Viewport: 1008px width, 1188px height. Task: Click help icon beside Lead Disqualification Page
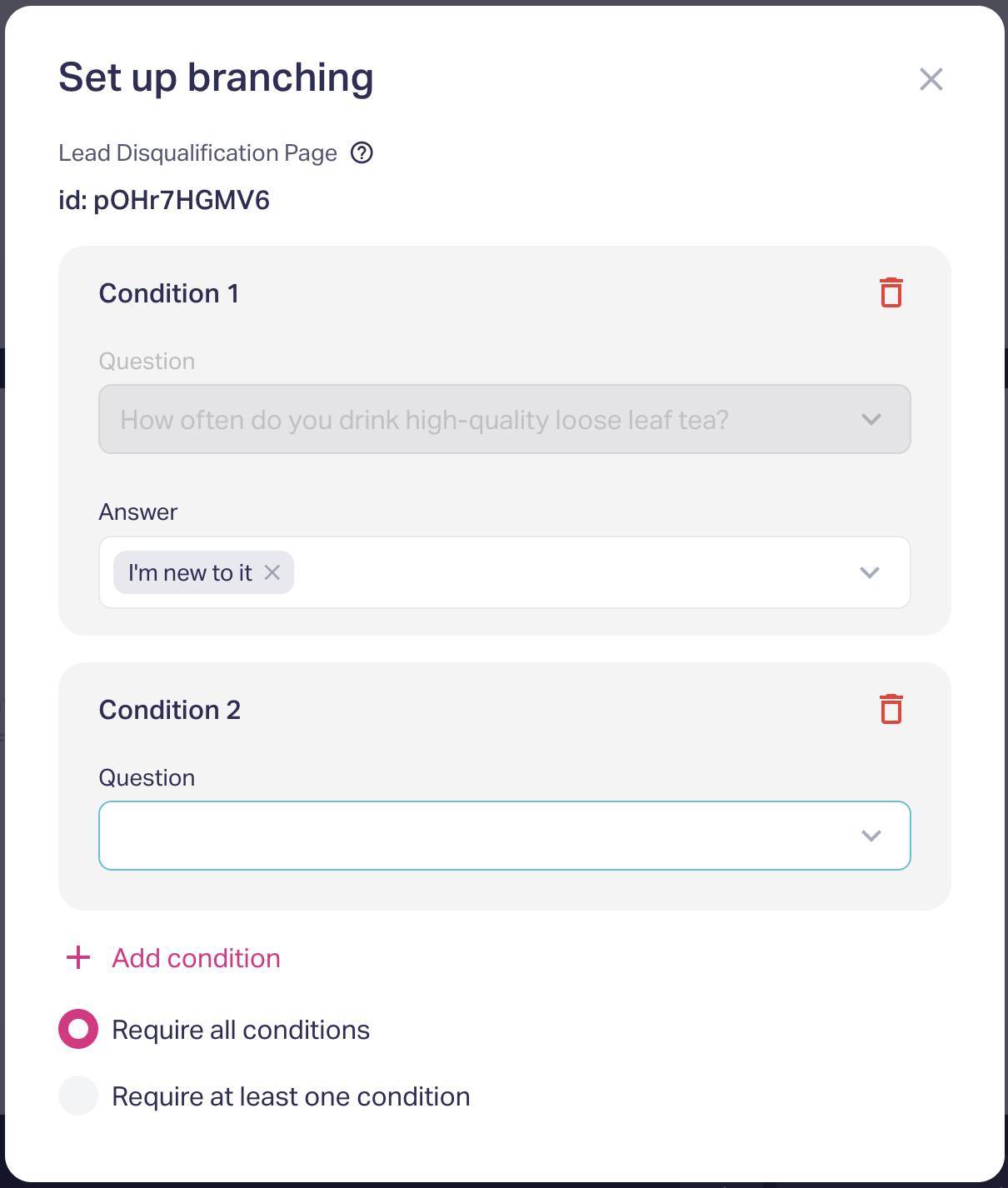[362, 153]
